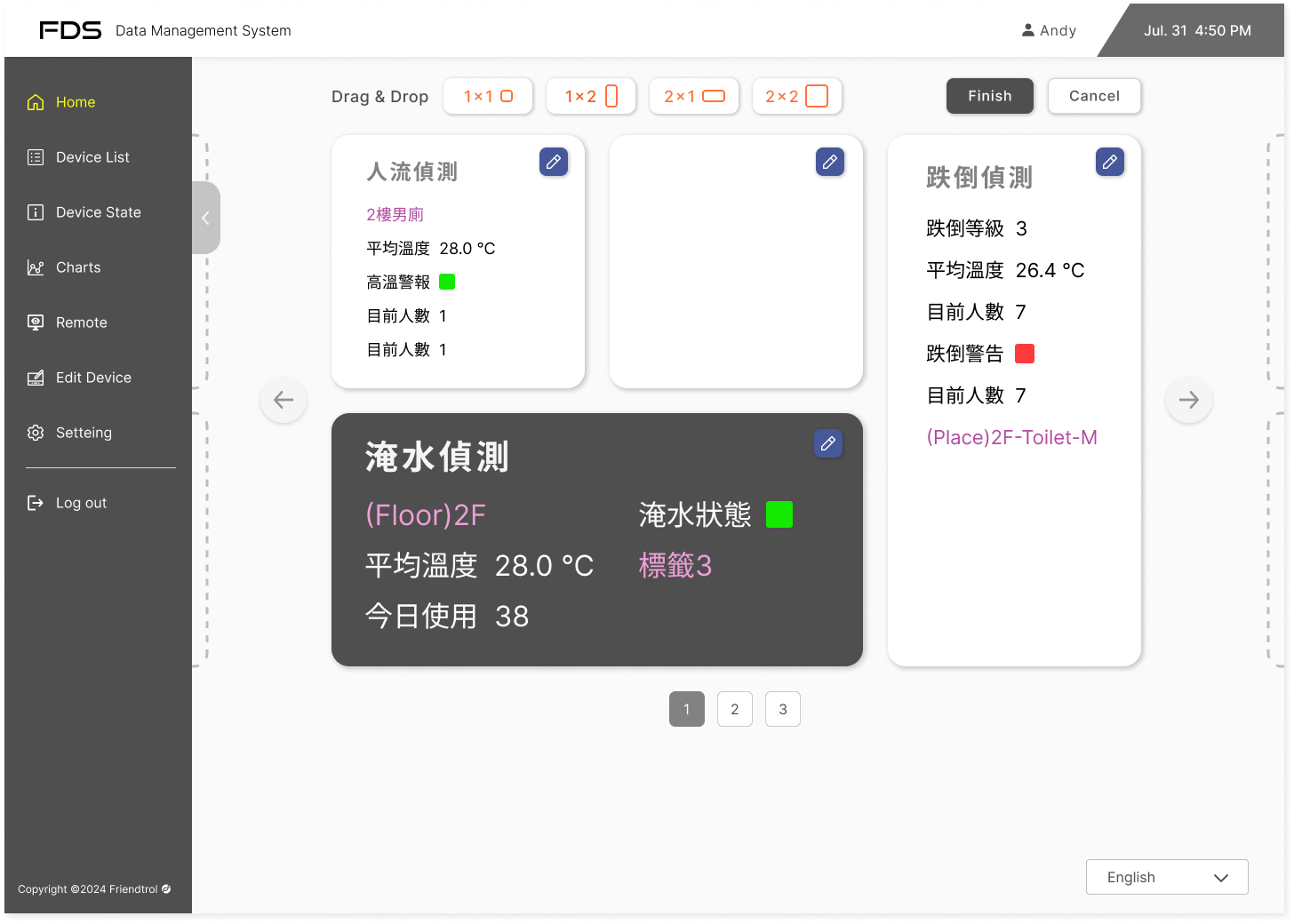Viewport: 1294px width, 924px height.
Task: Click the red 跌倒警告 status indicator
Action: [1025, 354]
